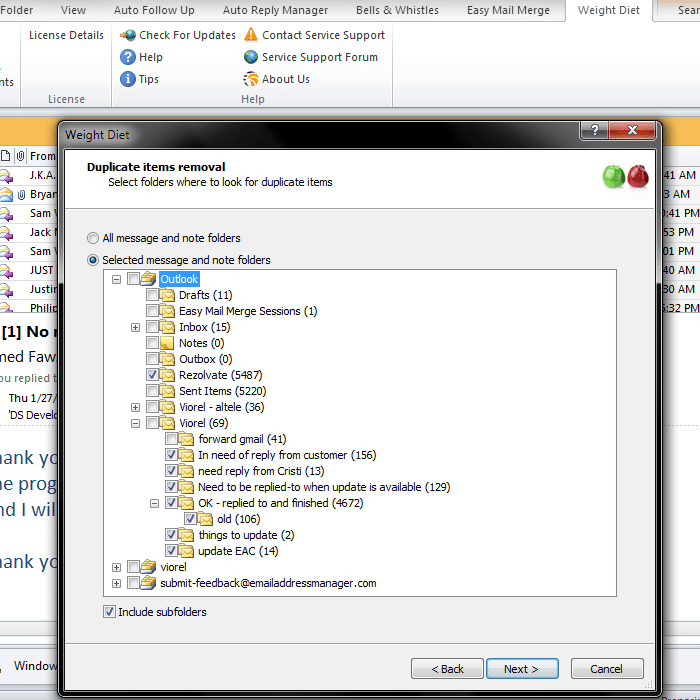Switch to Auto Reply Manager tab
Screen dimensions: 700x700
click(275, 10)
